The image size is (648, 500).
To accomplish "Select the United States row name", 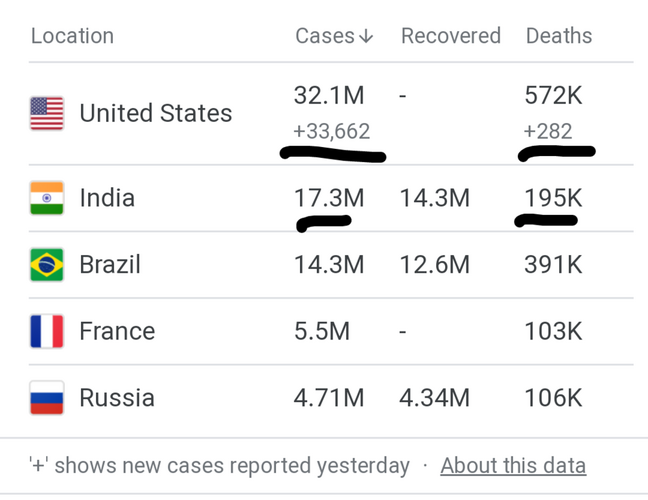I will (x=156, y=113).
